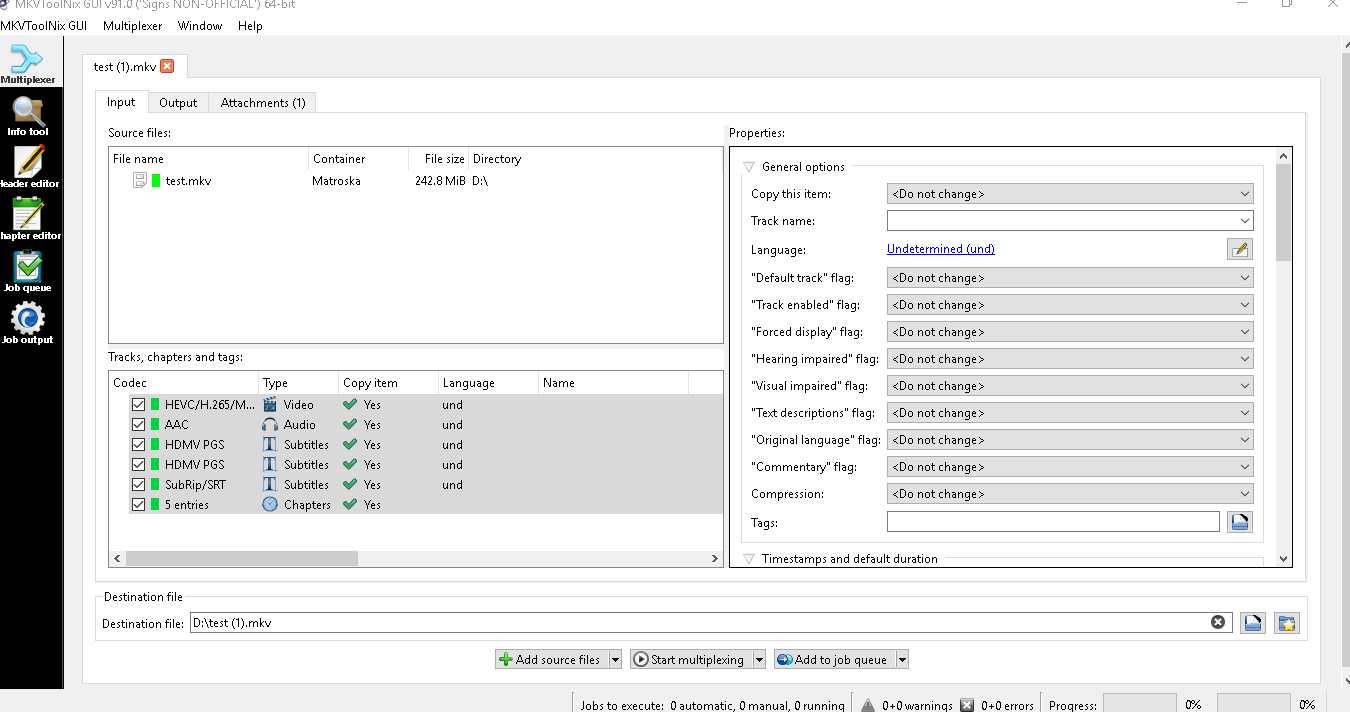The image size is (1350, 712).
Task: Open the Job output view
Action: 28,323
